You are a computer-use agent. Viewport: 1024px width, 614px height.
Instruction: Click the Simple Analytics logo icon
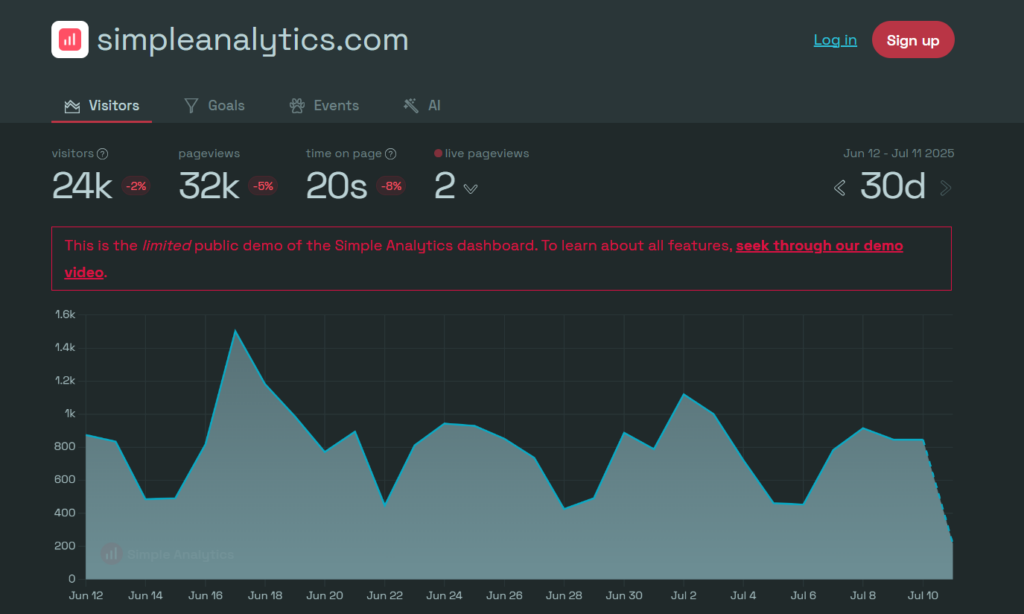click(x=70, y=40)
